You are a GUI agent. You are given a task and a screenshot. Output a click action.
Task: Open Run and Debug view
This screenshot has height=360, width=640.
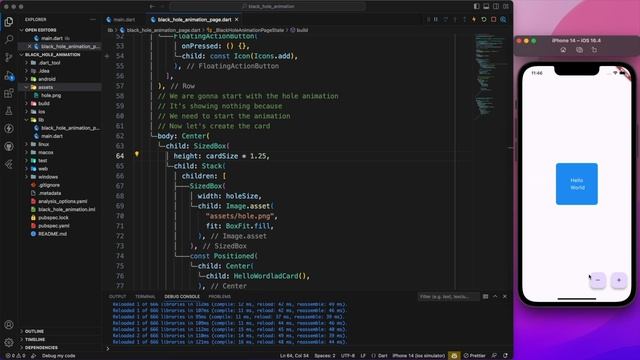tap(9, 76)
